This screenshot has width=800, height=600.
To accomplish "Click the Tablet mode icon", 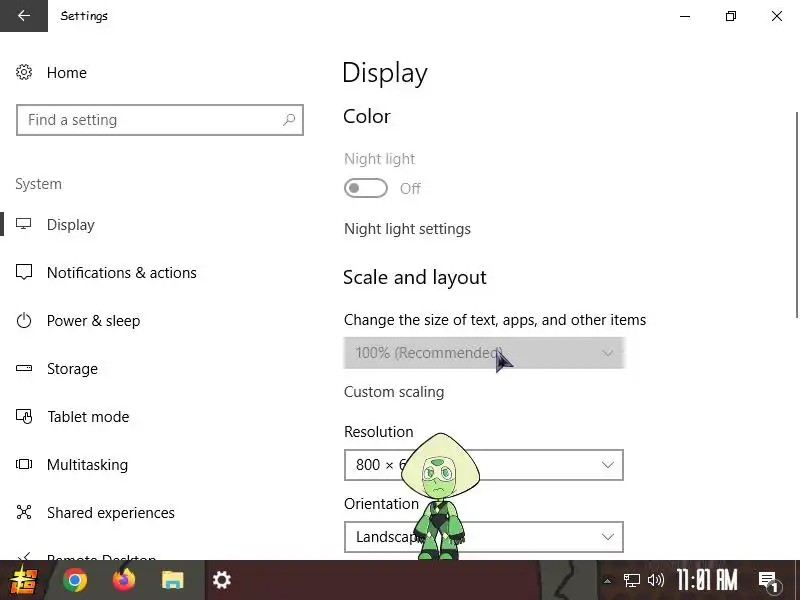I will (23, 416).
